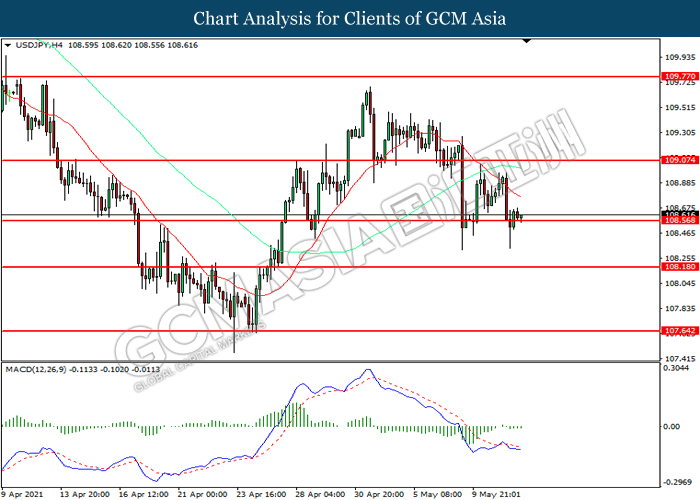700x500 pixels.
Task: Click the 5 May 08:00 time label
Action: click(x=438, y=494)
